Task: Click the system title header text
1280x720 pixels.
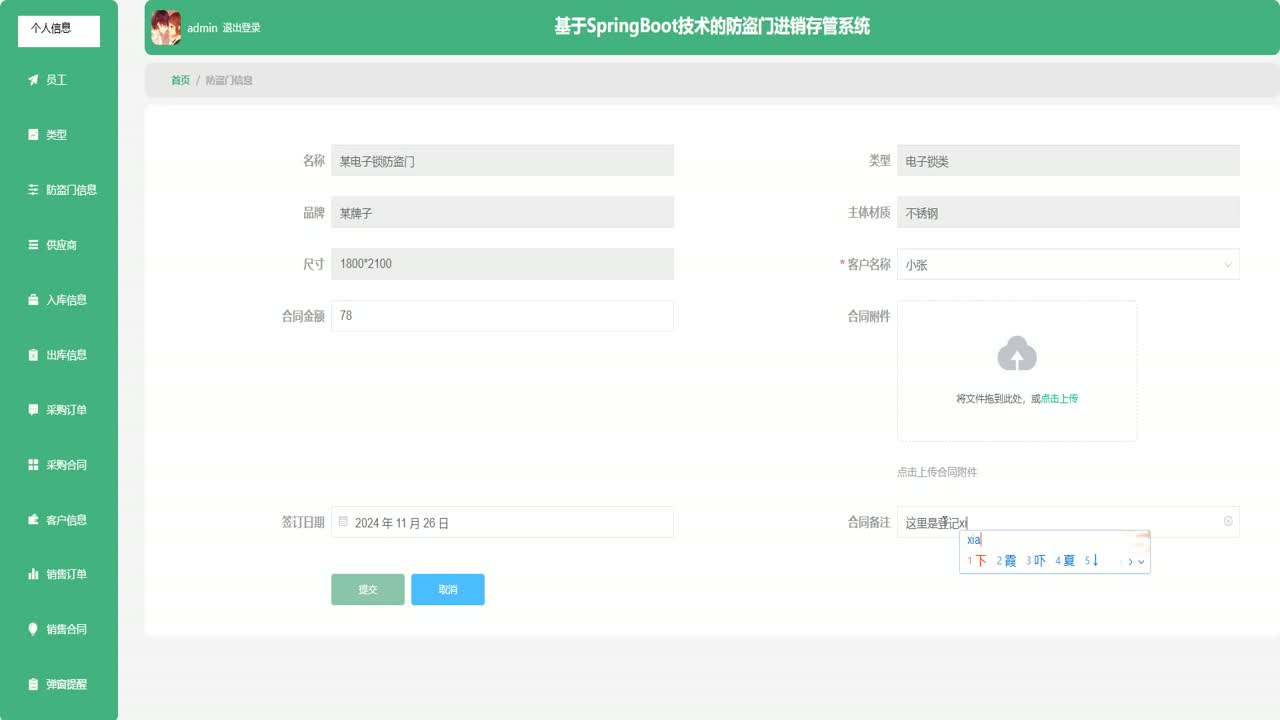Action: click(712, 27)
